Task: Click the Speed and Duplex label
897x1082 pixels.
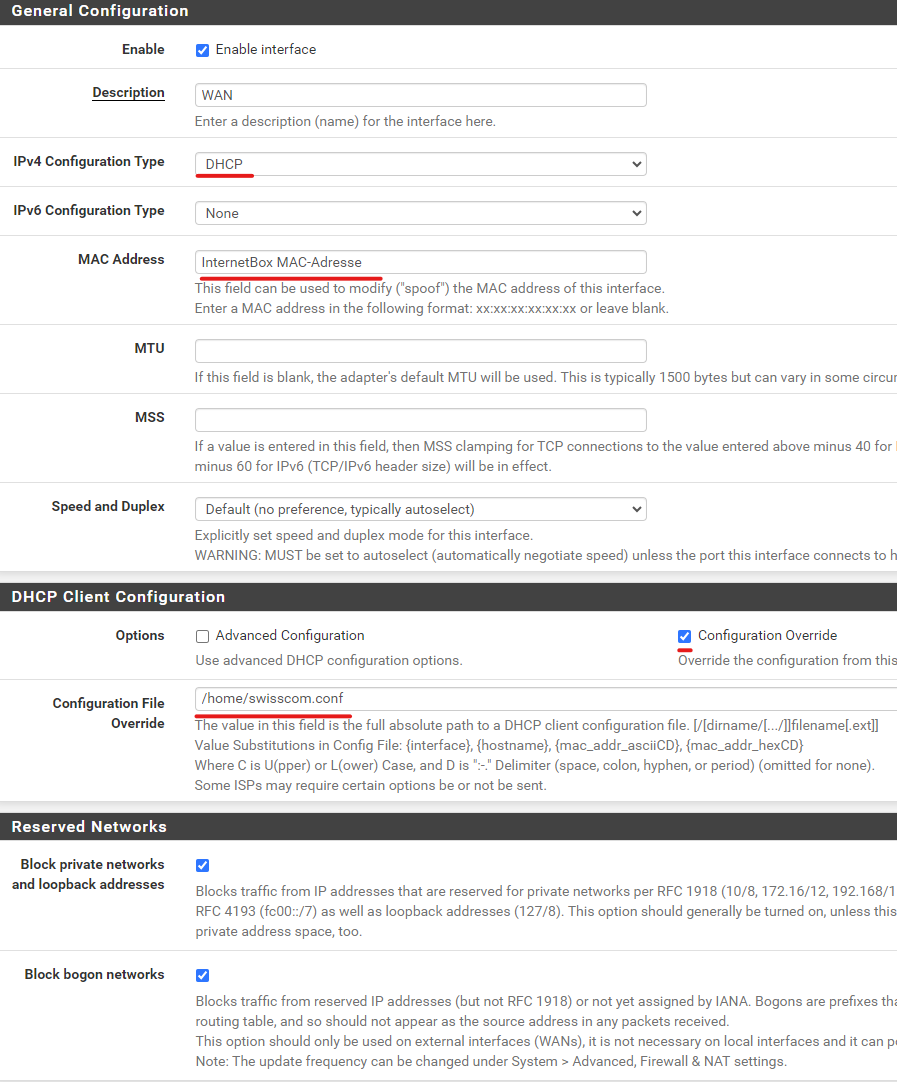Action: 108,507
